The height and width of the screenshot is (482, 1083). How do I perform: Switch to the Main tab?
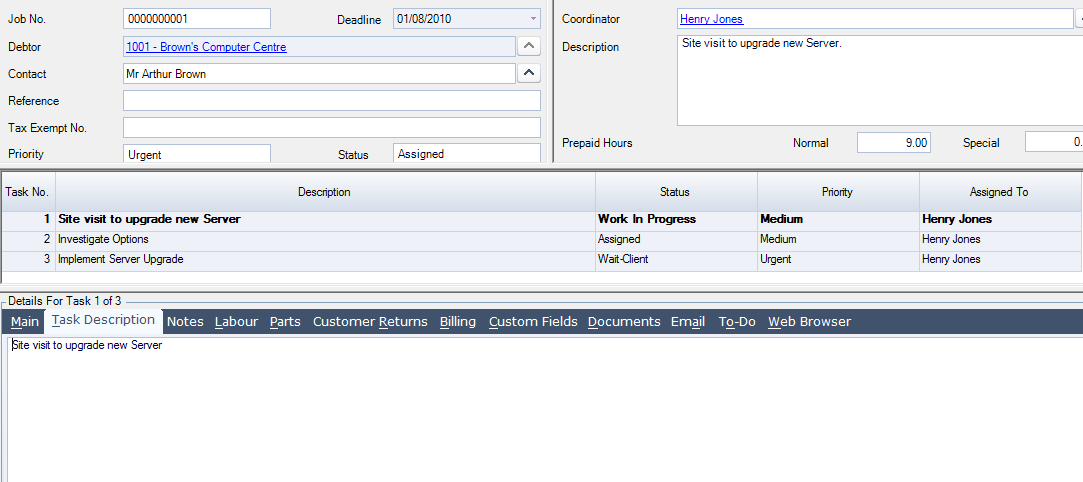click(25, 322)
